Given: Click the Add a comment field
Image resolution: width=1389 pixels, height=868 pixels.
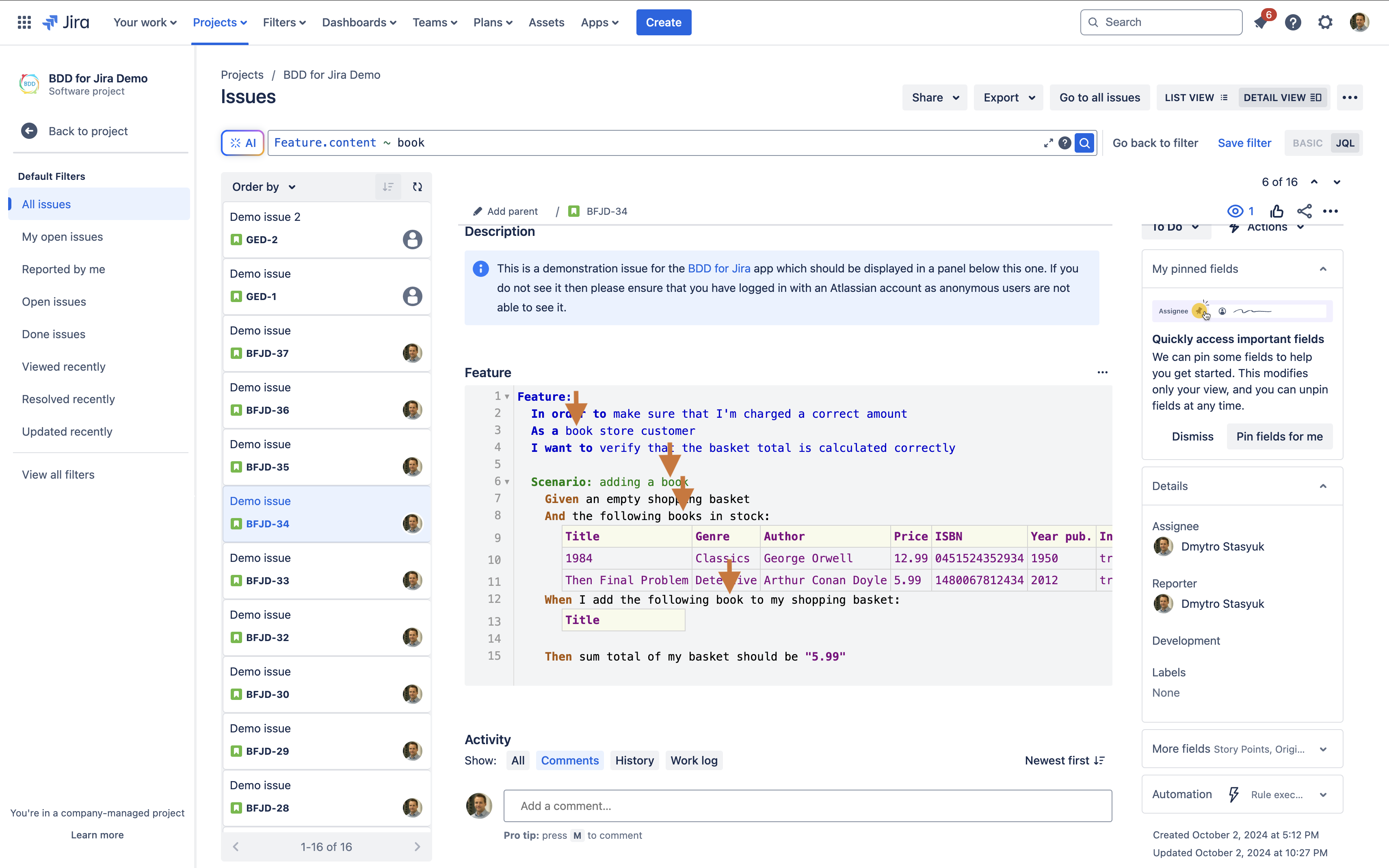Looking at the screenshot, I should pyautogui.click(x=807, y=806).
